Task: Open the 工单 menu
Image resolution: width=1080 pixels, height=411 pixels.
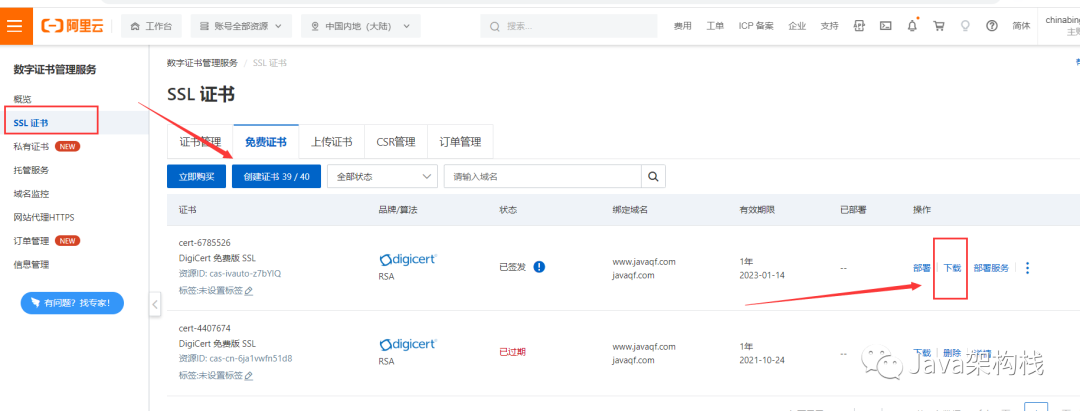Action: click(715, 26)
